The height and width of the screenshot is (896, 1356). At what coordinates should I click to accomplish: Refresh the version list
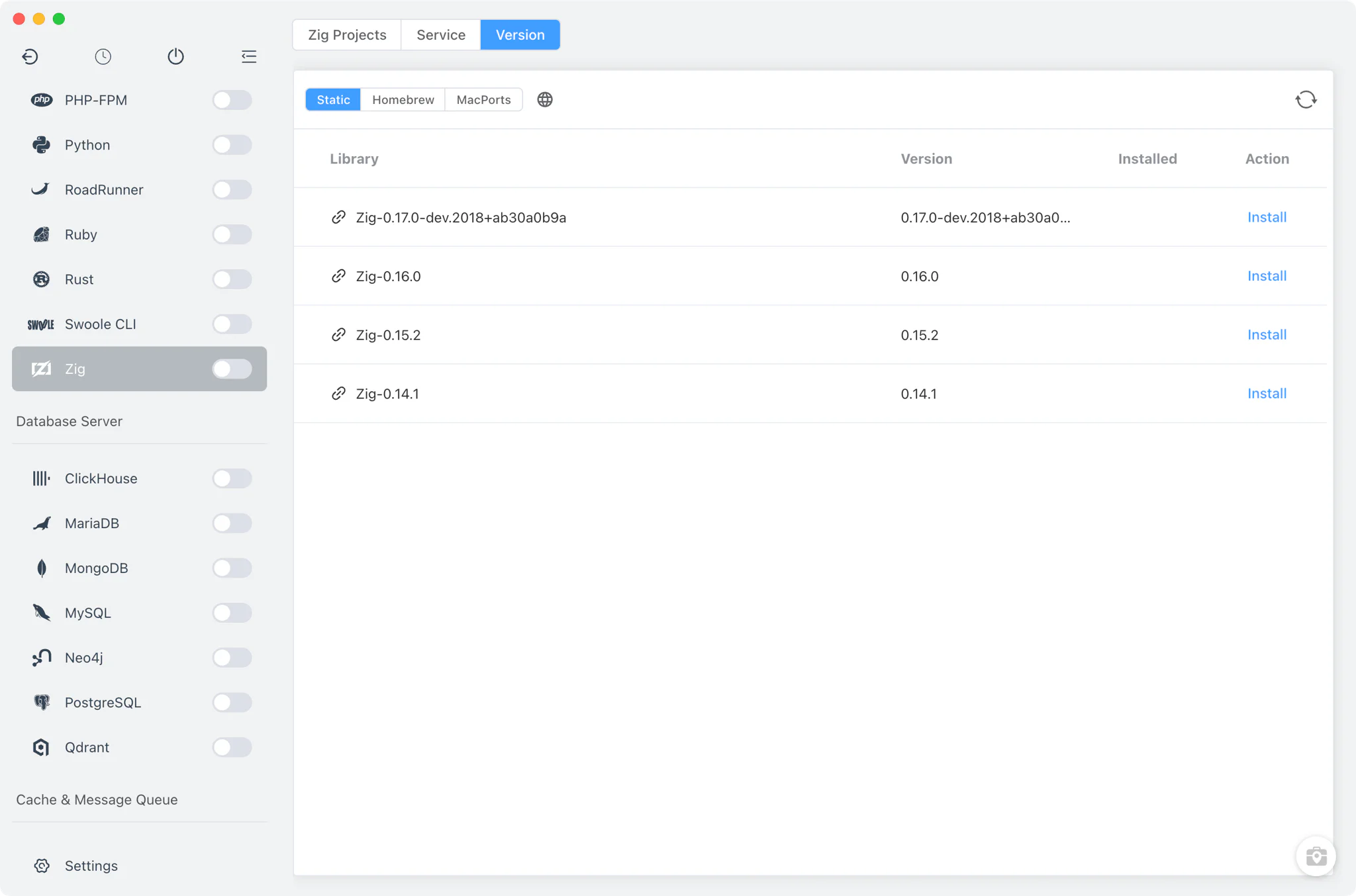(x=1306, y=99)
